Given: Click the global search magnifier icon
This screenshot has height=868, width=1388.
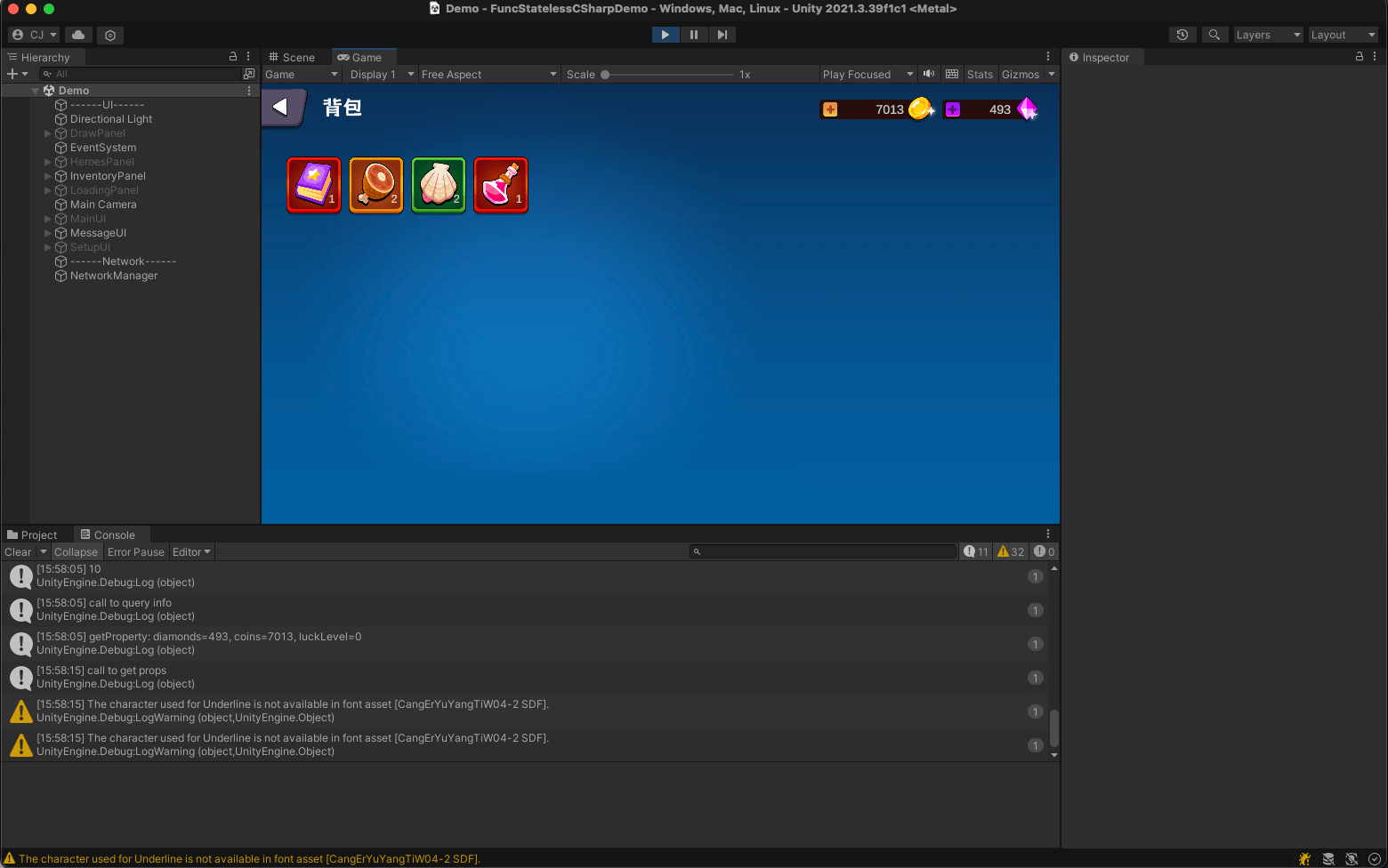Looking at the screenshot, I should click(1214, 35).
